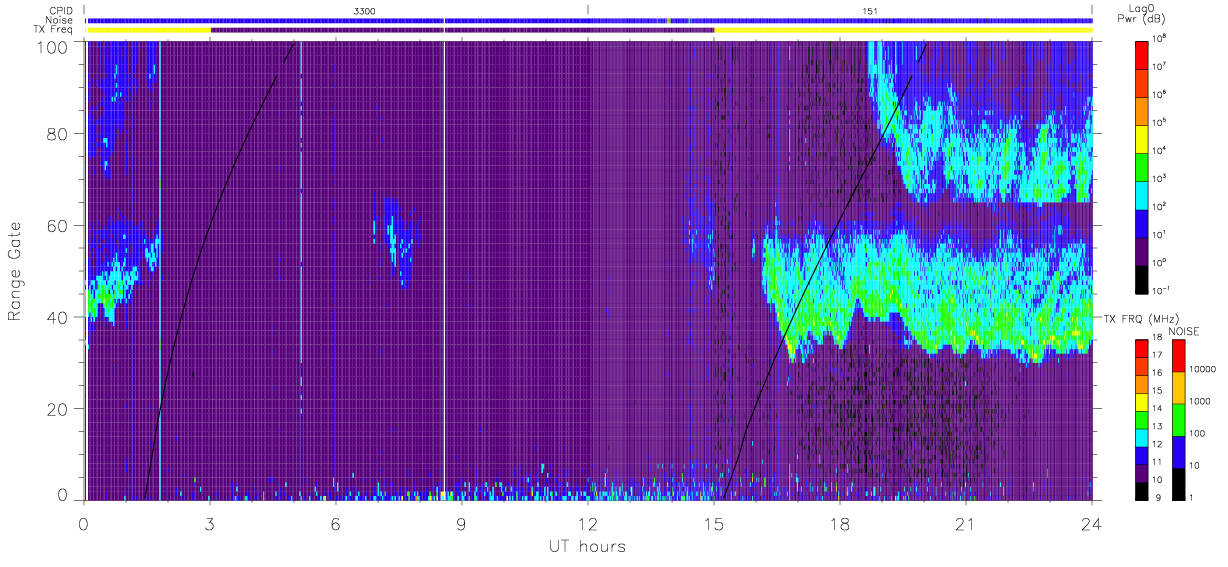Click the Noise row label at top
Viewport: 1228px width, 567px height.
point(60,20)
